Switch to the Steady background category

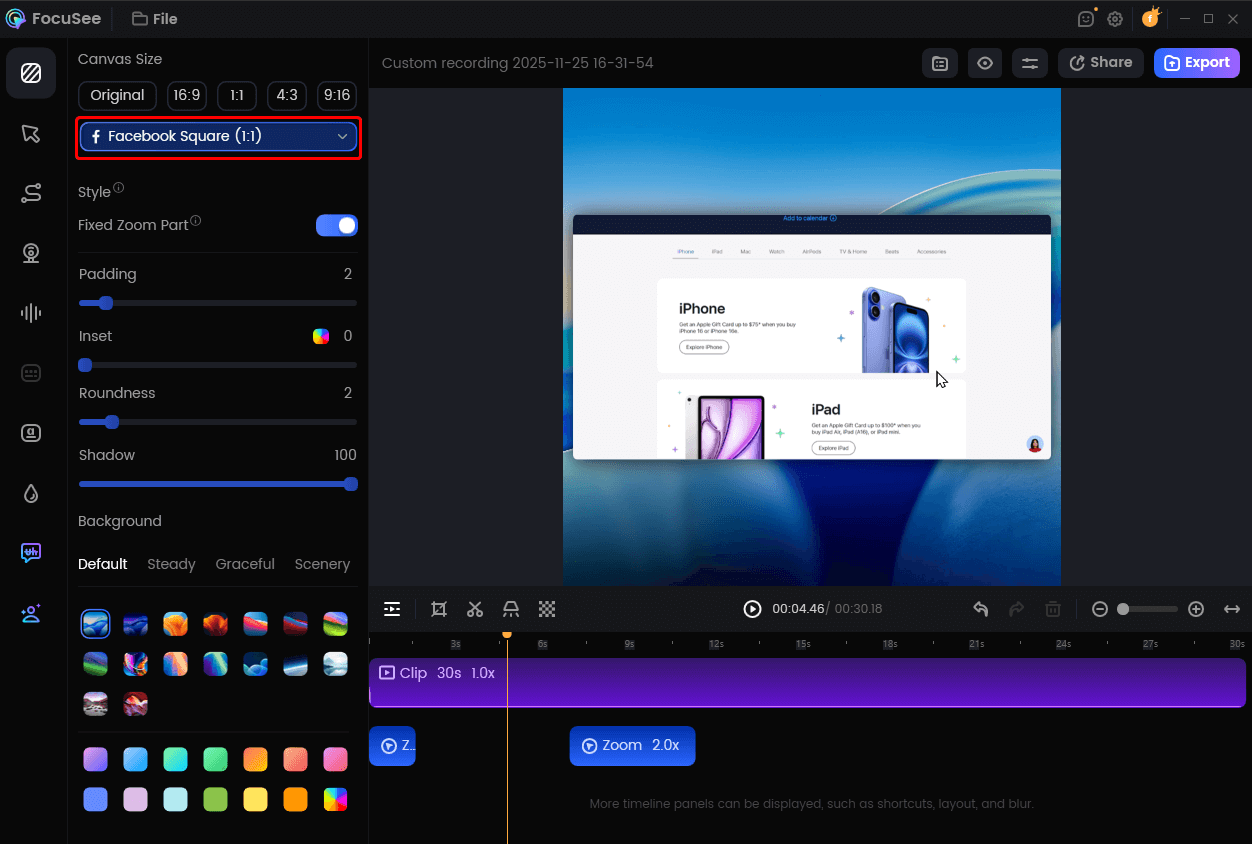(x=171, y=564)
